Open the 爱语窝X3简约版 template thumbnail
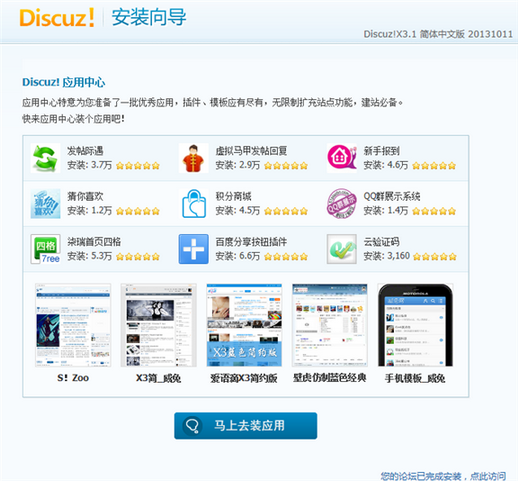This screenshot has width=518, height=481. (x=244, y=325)
